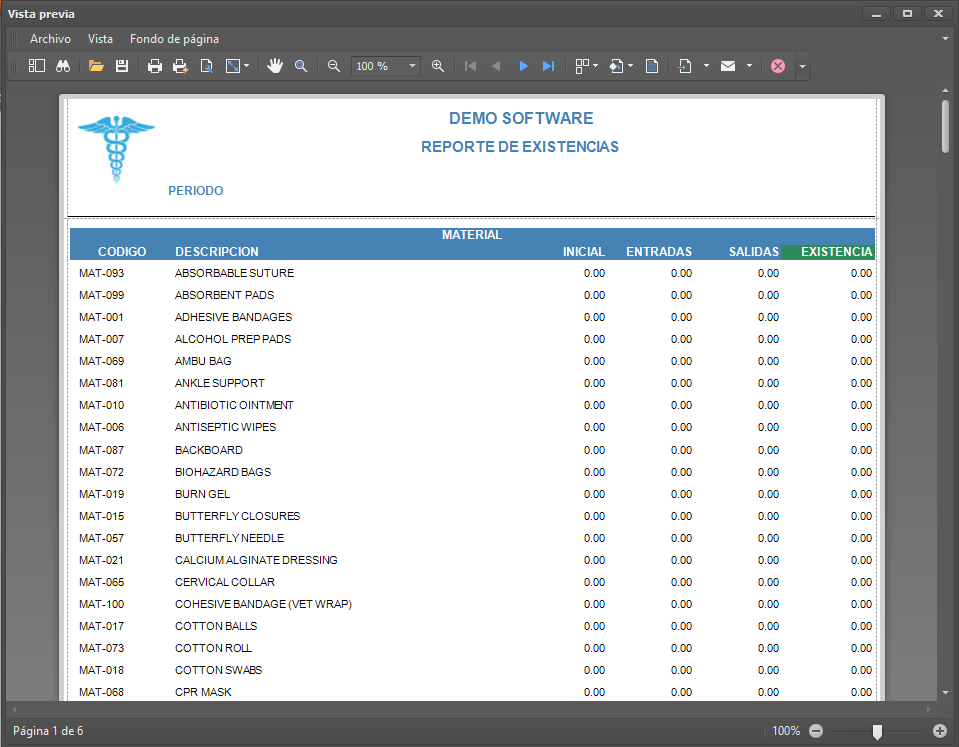Image resolution: width=959 pixels, height=747 pixels.
Task: Click the zoom in plus button in toolbar
Action: coord(438,66)
